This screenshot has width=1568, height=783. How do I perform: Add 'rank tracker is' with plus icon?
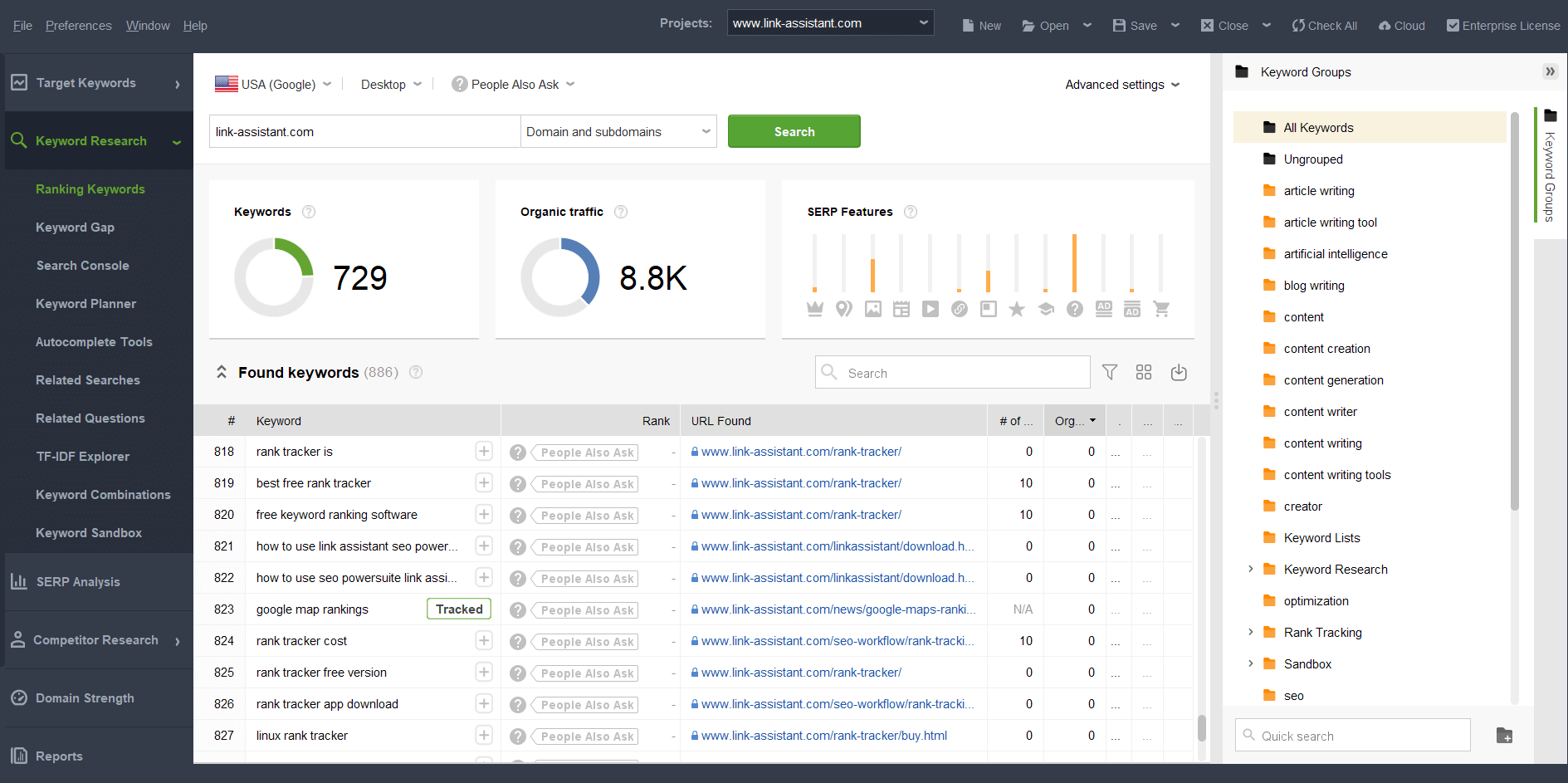tap(484, 451)
